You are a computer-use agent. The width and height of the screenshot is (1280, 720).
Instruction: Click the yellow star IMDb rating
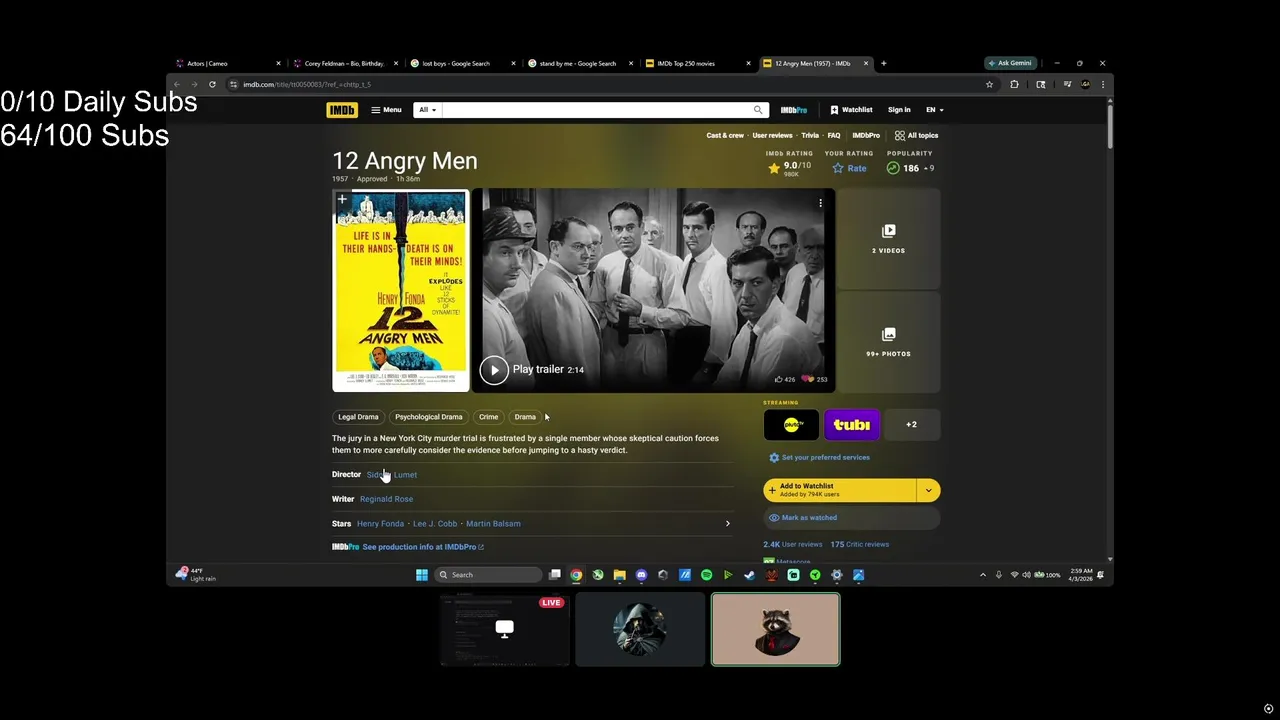773,168
